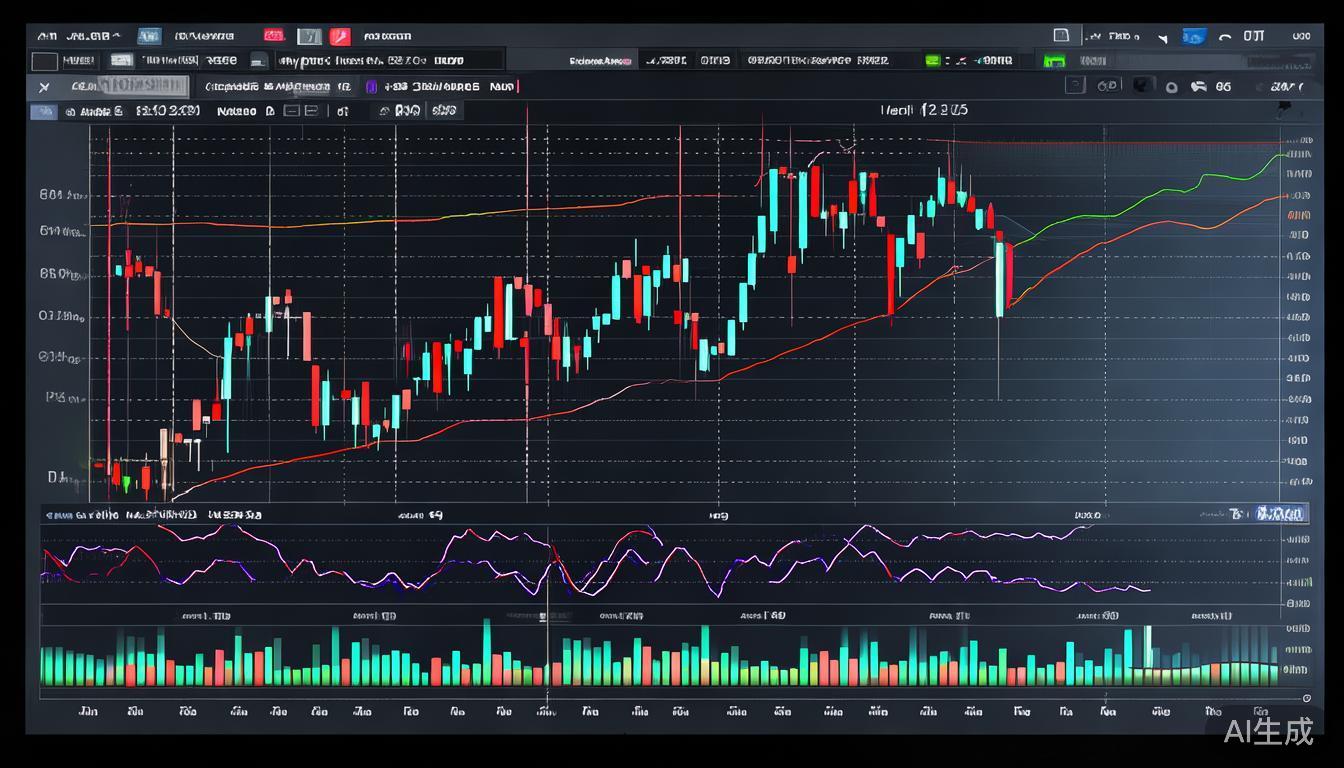1344x768 pixels.
Task: Click the blue button at left of fourth row
Action: pos(44,112)
